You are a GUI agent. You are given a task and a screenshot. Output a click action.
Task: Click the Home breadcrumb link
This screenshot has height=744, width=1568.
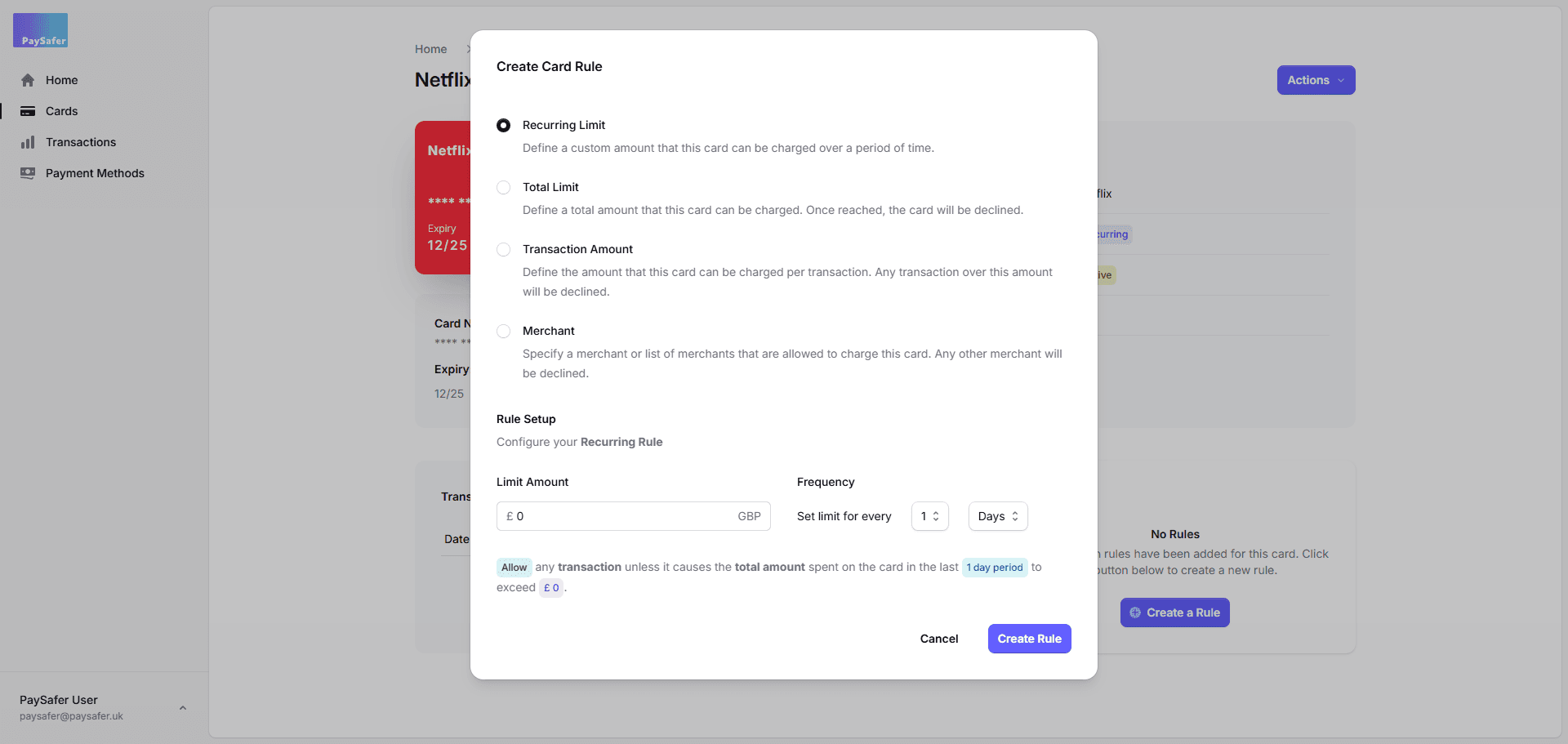(430, 49)
